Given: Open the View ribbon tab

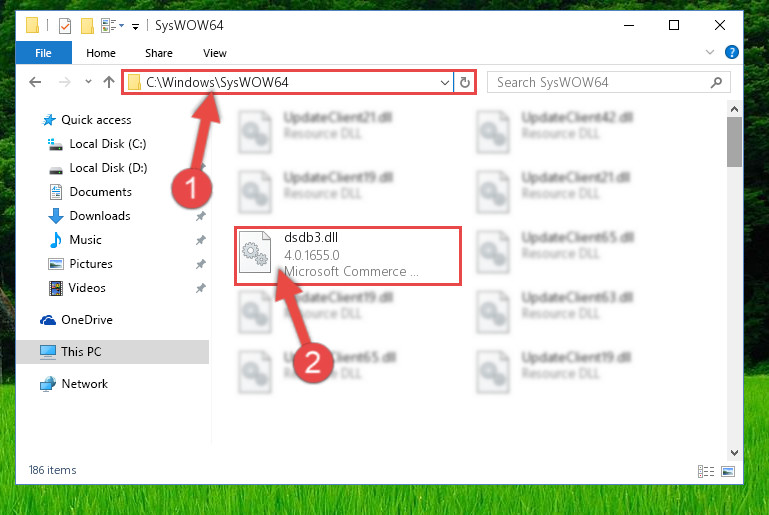Looking at the screenshot, I should (x=215, y=53).
